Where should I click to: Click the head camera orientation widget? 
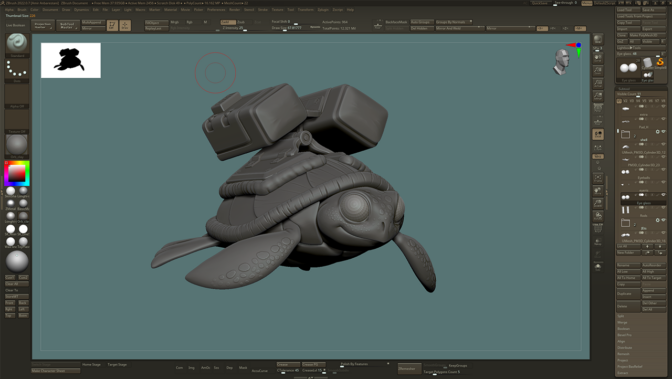561,62
